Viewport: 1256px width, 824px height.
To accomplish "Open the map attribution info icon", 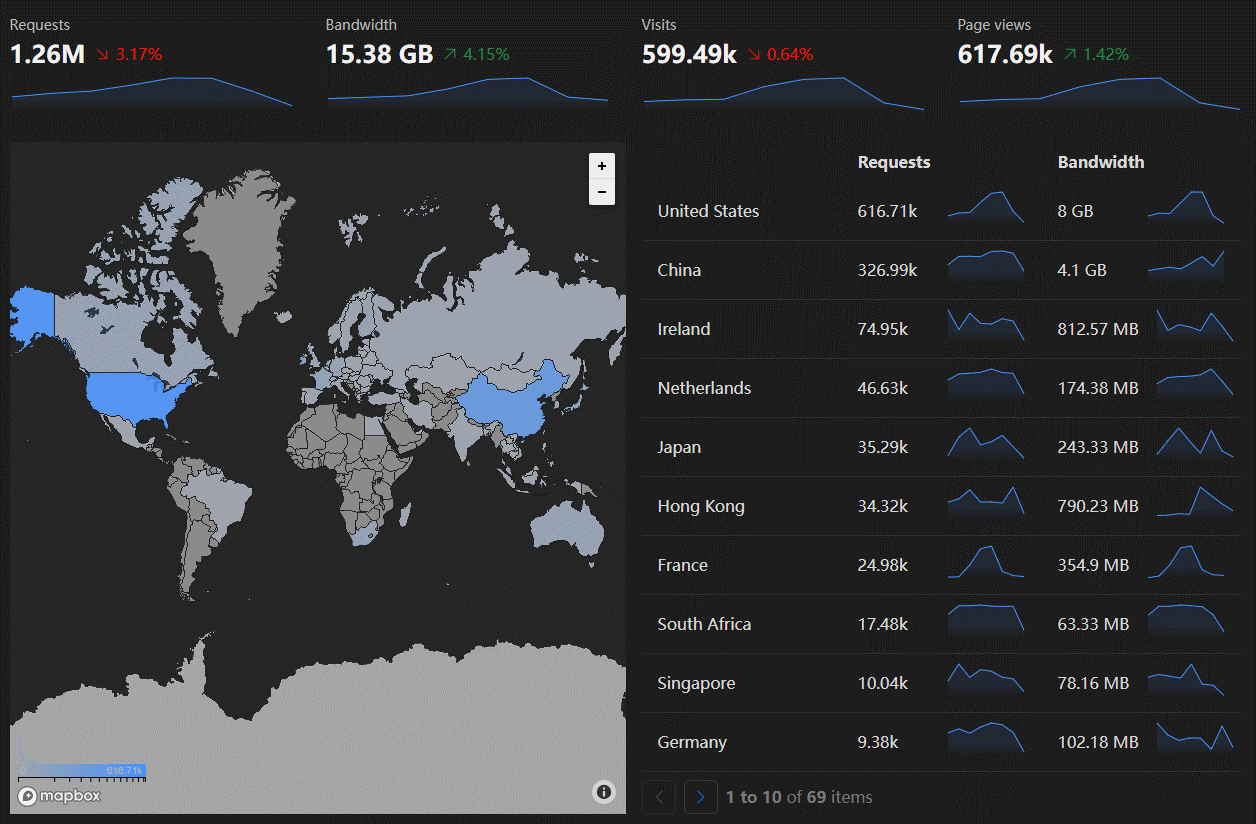I will [604, 792].
